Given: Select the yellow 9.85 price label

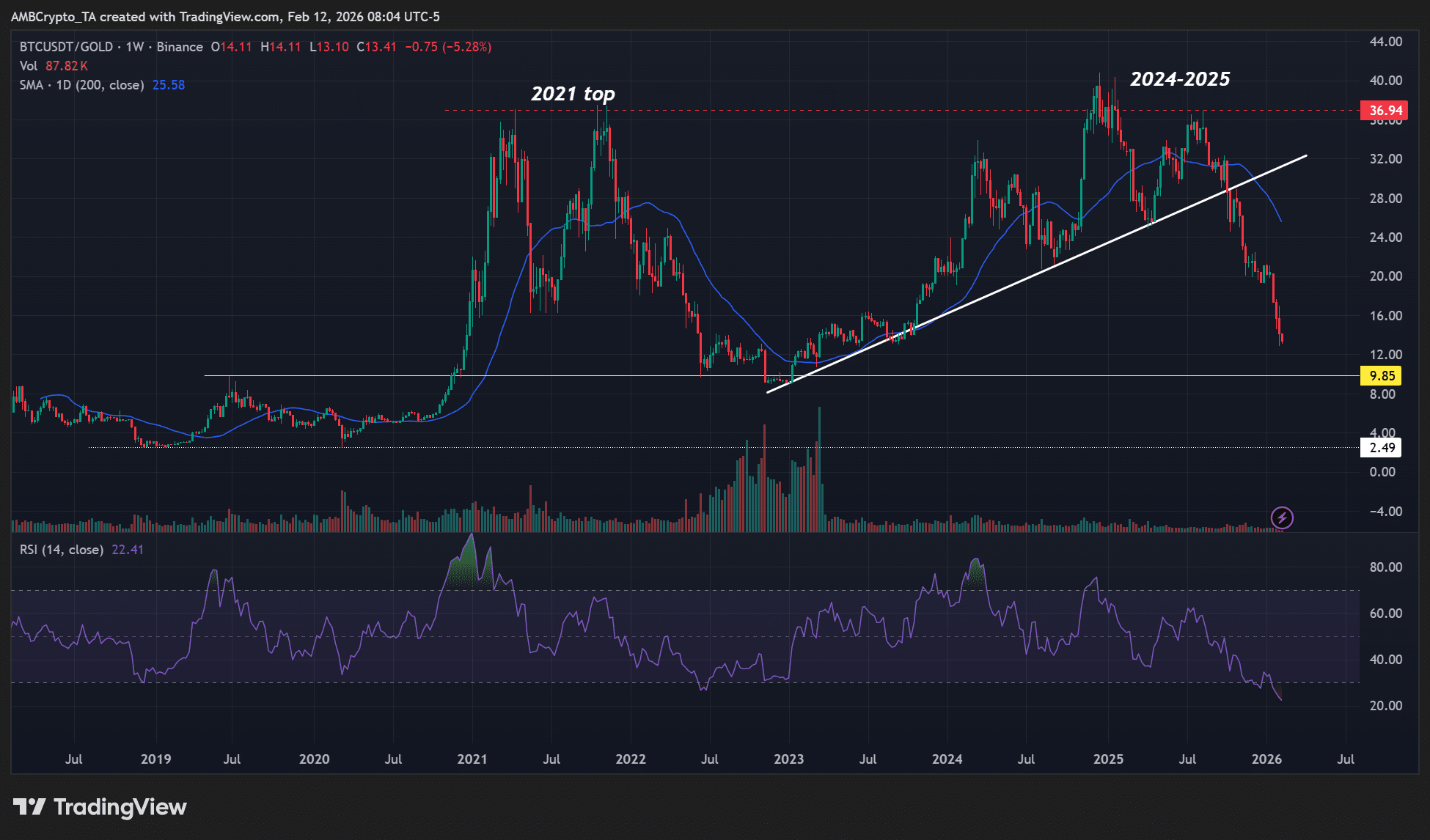Looking at the screenshot, I should [x=1381, y=376].
